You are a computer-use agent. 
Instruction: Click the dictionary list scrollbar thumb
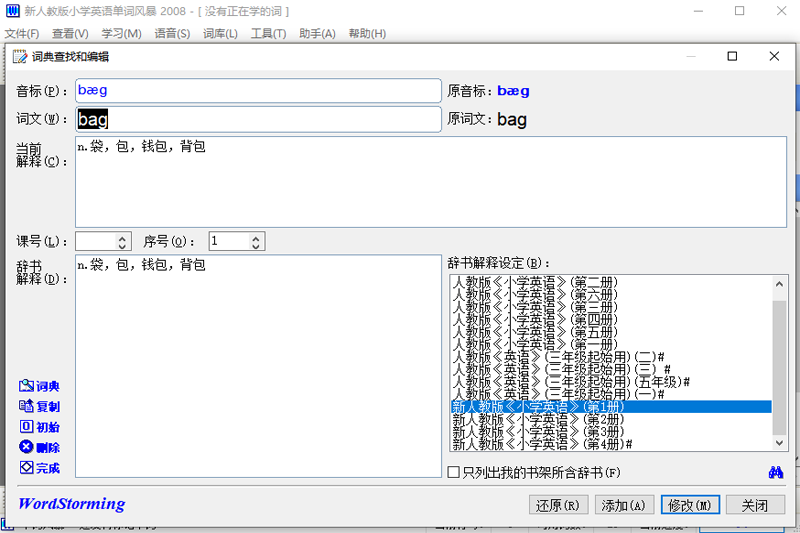click(x=779, y=367)
